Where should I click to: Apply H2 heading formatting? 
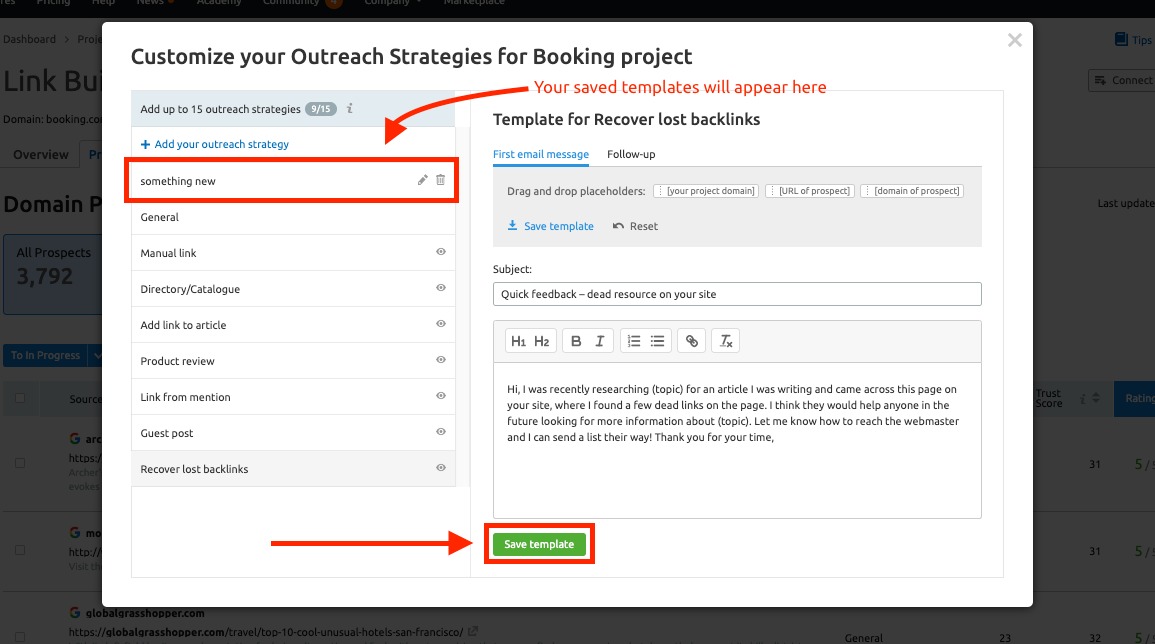point(541,341)
